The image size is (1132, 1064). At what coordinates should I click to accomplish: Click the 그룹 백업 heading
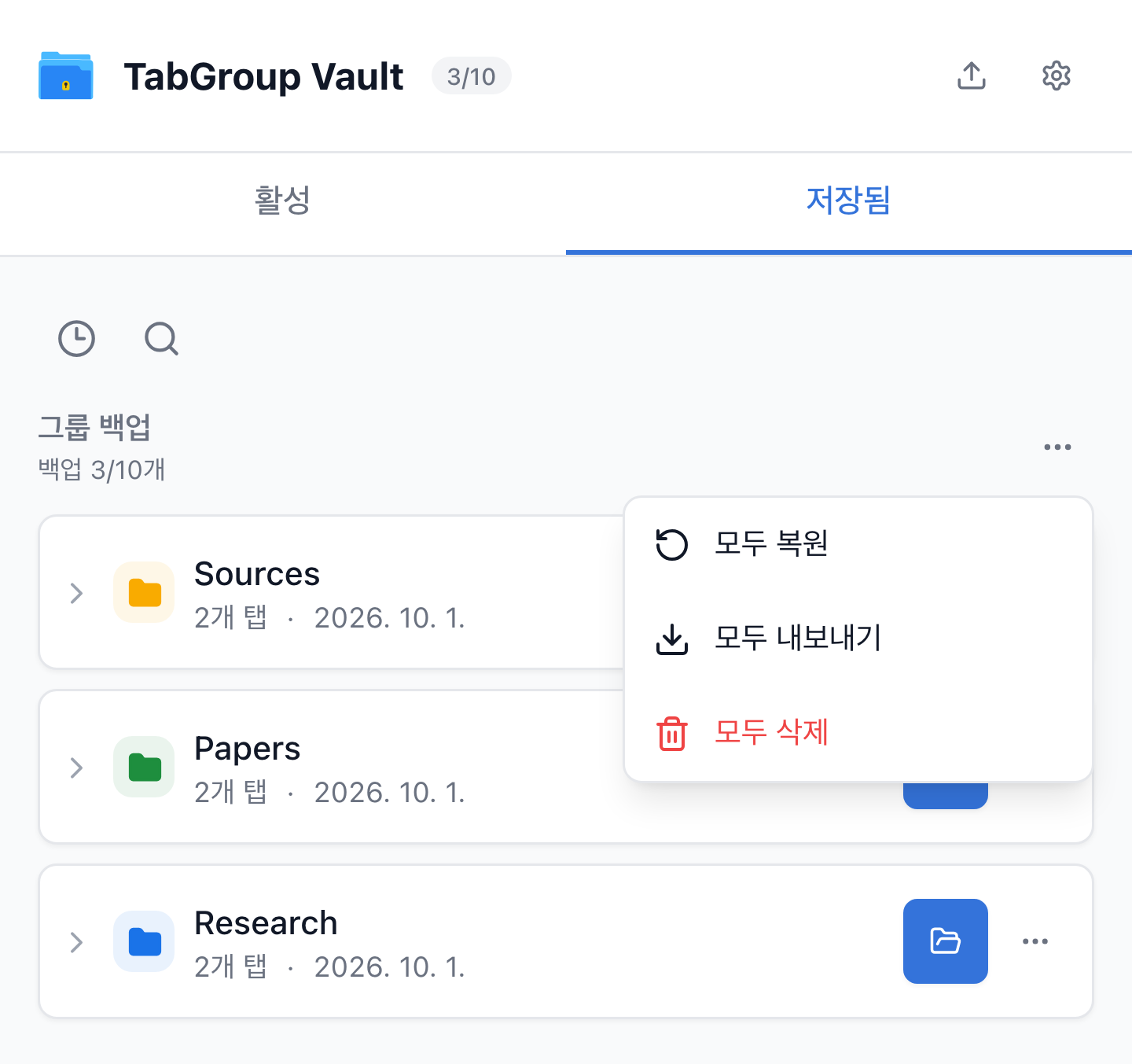94,427
